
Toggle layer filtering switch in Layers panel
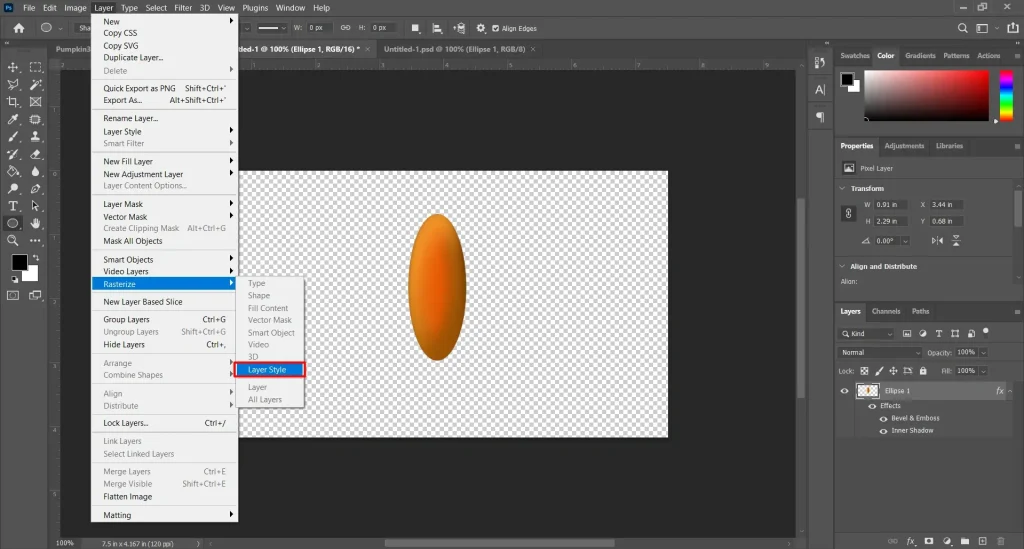coord(986,332)
